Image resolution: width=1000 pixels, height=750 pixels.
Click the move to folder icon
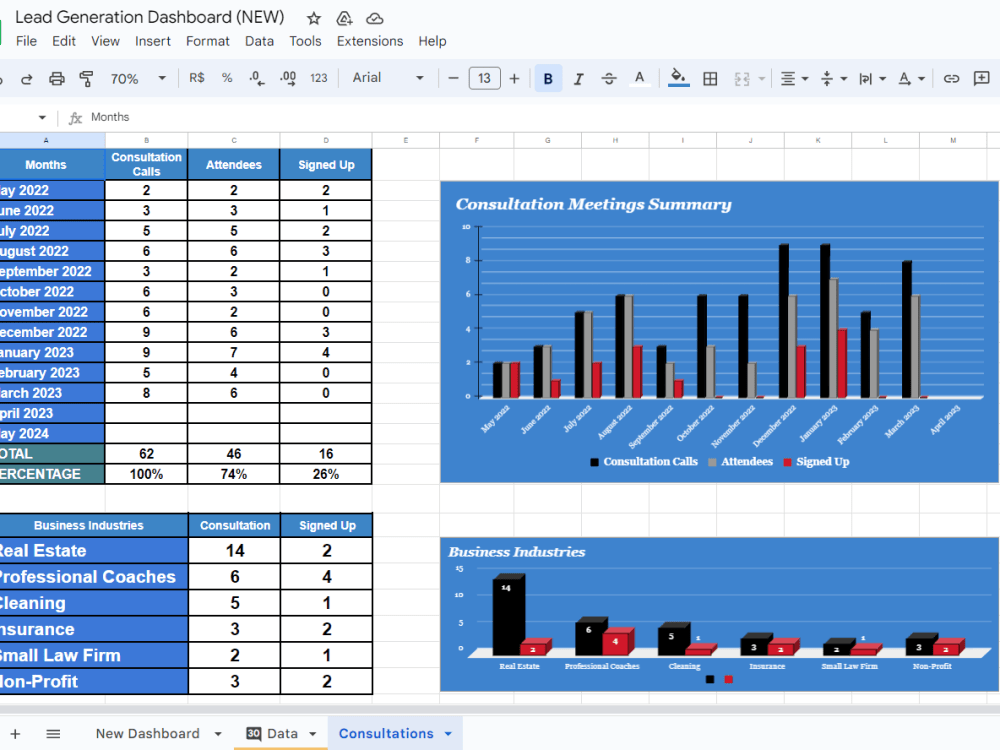click(x=344, y=18)
